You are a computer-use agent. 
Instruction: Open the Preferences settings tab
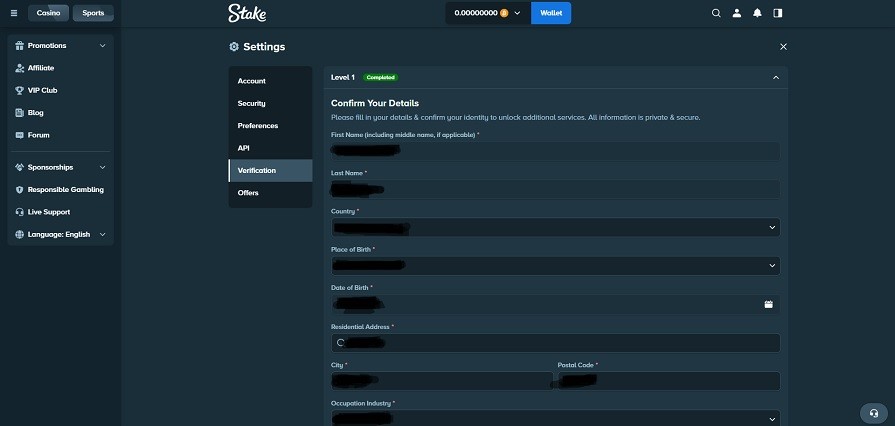pyautogui.click(x=271, y=126)
